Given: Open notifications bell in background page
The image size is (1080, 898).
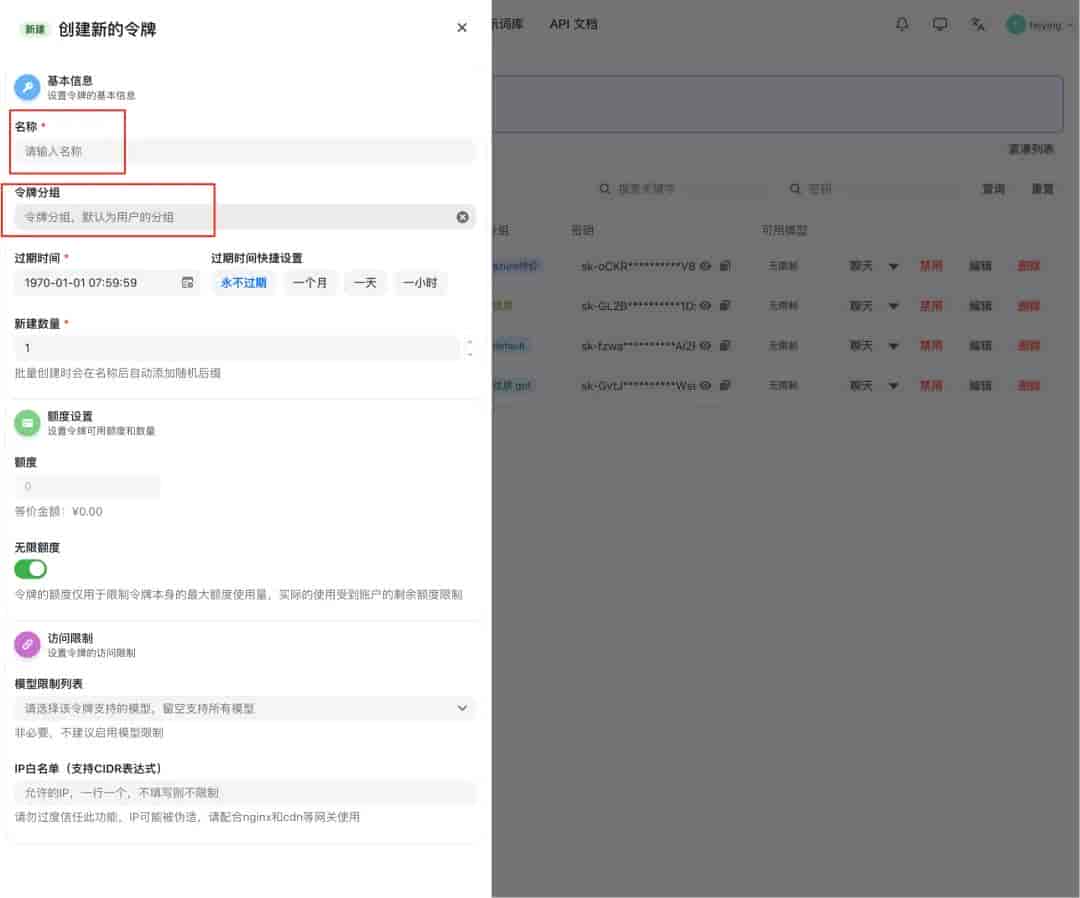Looking at the screenshot, I should [902, 25].
